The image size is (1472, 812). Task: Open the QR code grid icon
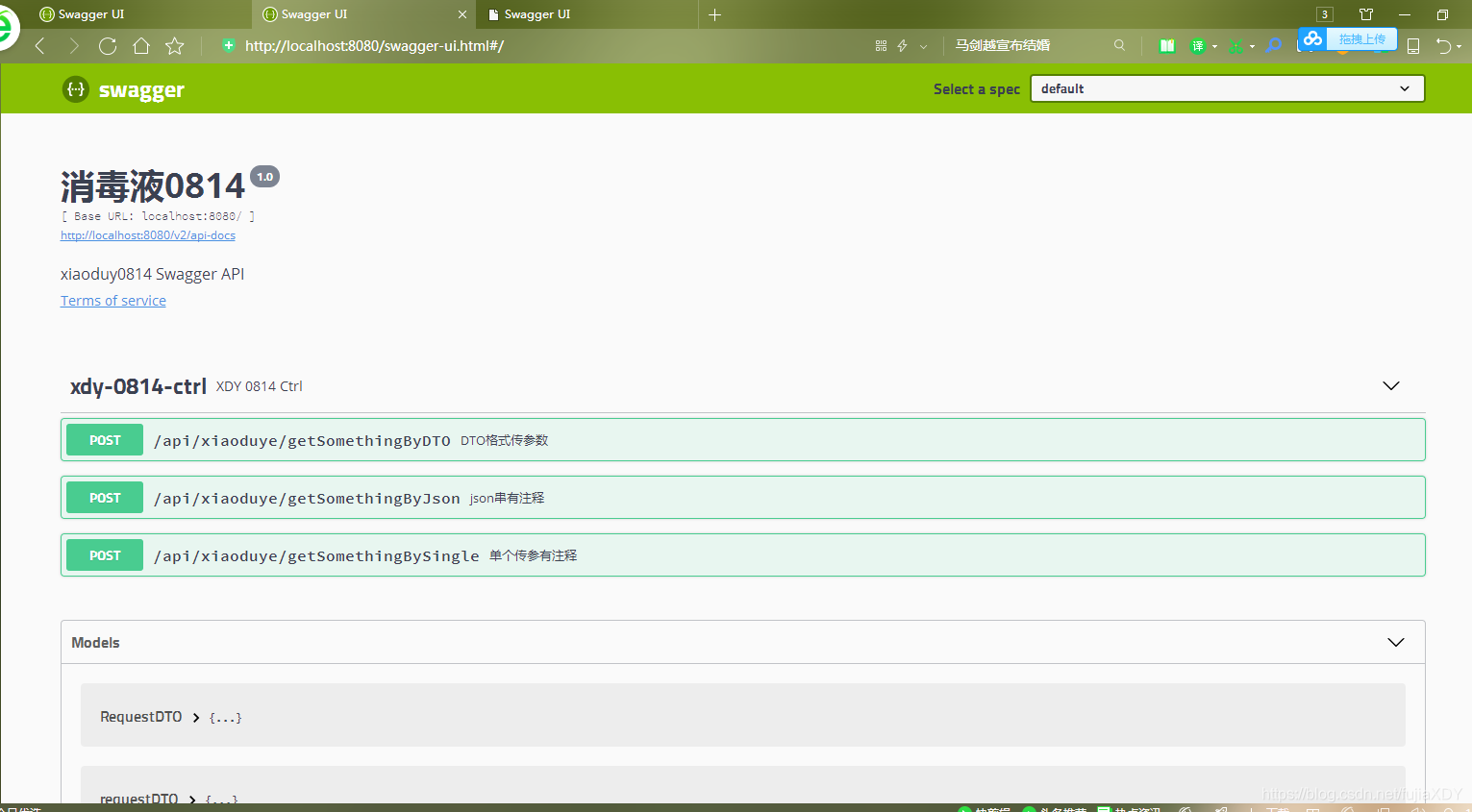point(881,45)
